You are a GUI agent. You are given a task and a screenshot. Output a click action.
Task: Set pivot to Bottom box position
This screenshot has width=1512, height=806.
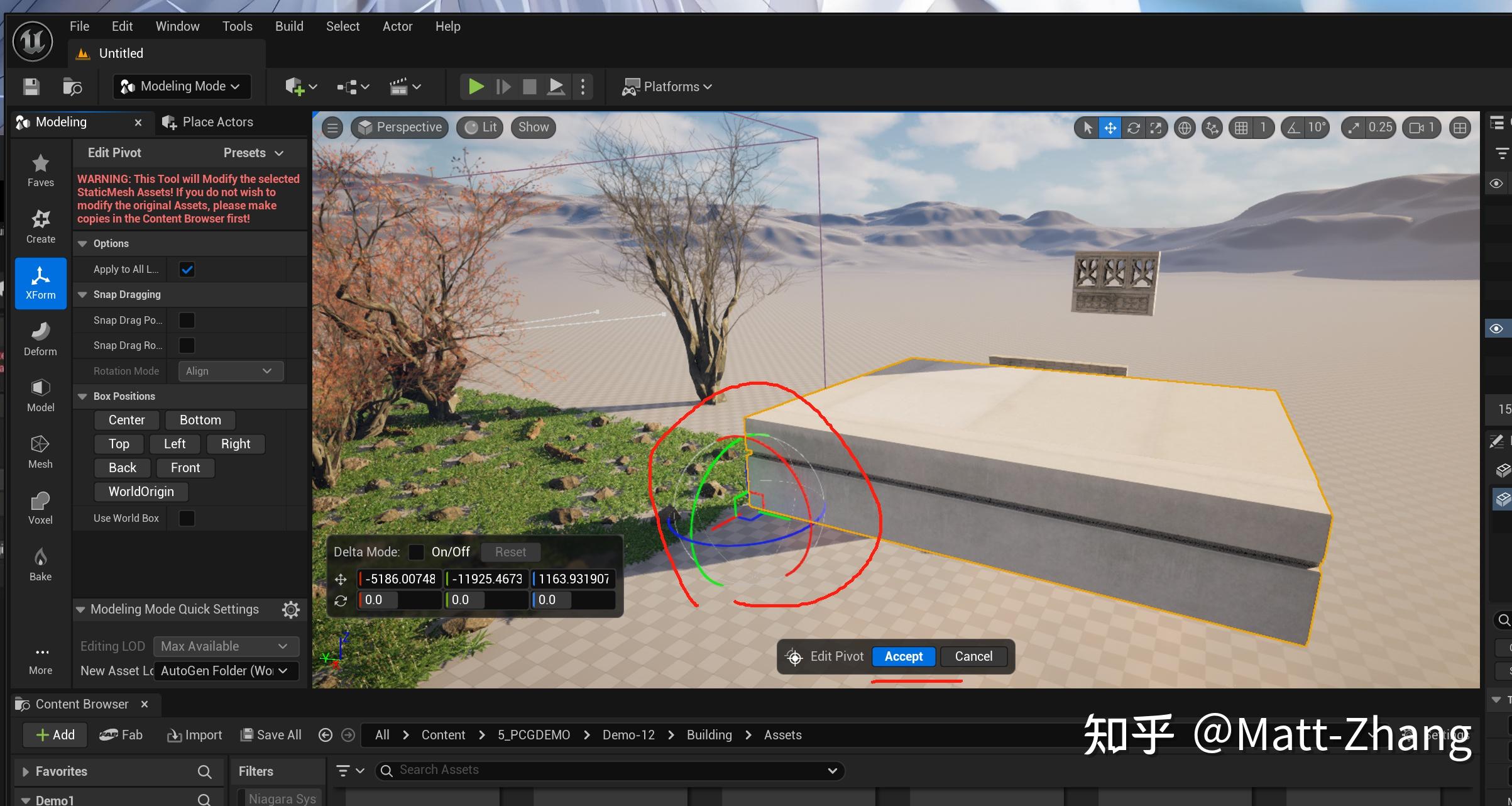[200, 420]
